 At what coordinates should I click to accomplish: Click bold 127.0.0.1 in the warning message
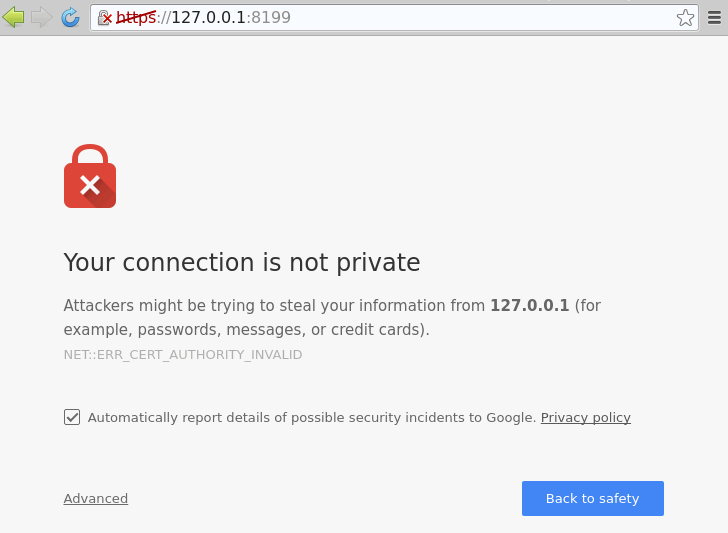click(529, 306)
